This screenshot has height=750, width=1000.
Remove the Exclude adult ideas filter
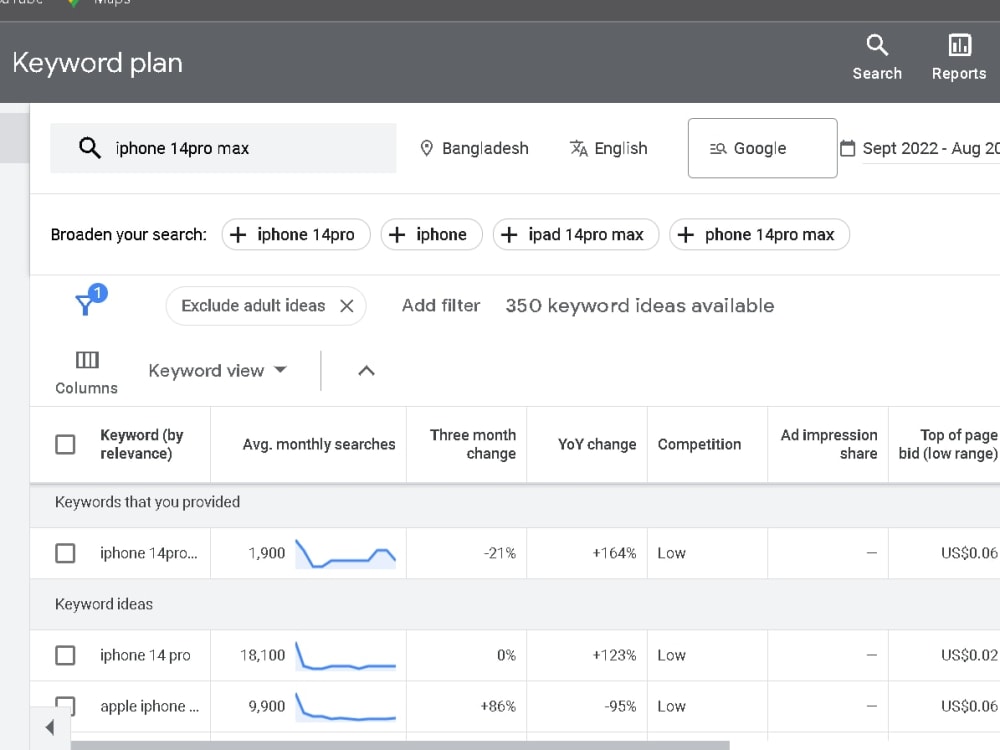[x=347, y=306]
